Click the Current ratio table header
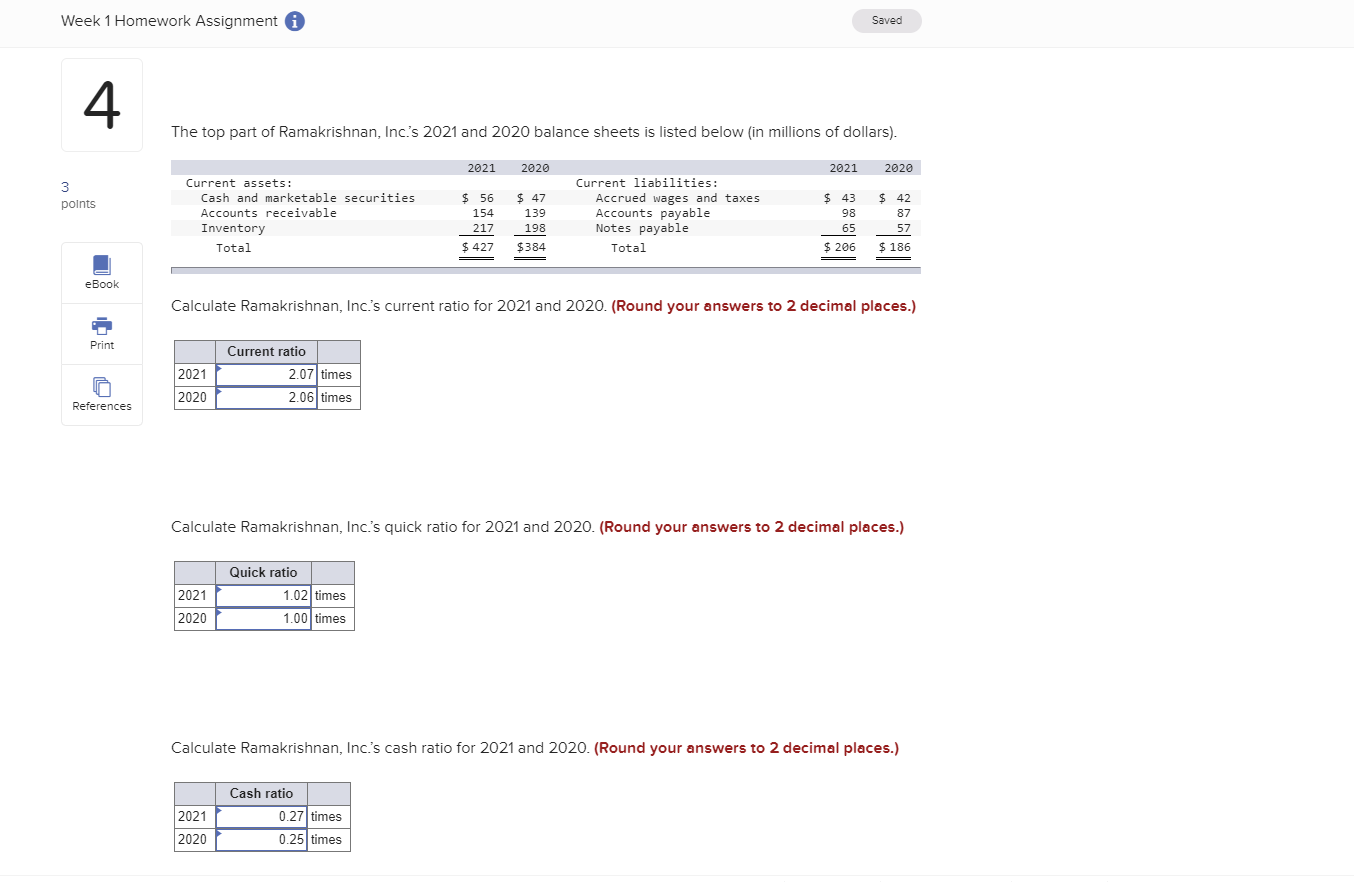This screenshot has height=882, width=1354. click(266, 351)
